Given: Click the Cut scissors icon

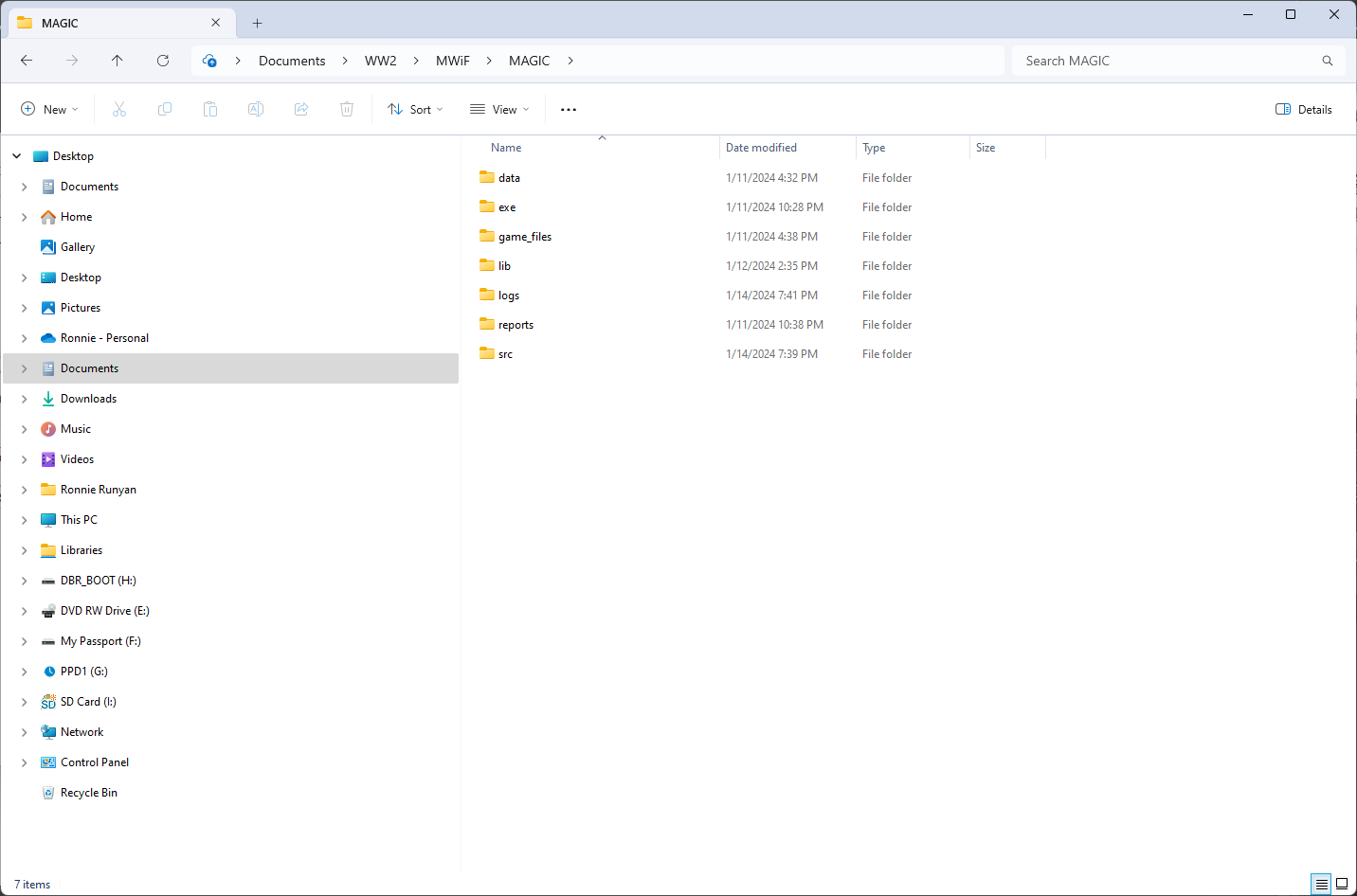Looking at the screenshot, I should pos(119,110).
